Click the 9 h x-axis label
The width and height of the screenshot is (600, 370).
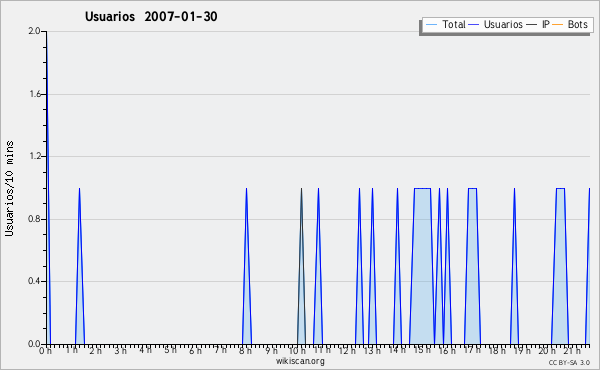272,350
